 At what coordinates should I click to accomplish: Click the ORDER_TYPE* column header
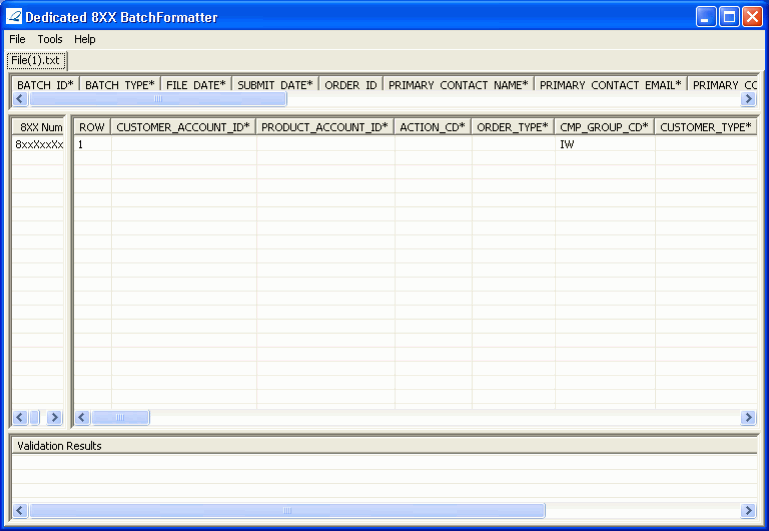(513, 127)
